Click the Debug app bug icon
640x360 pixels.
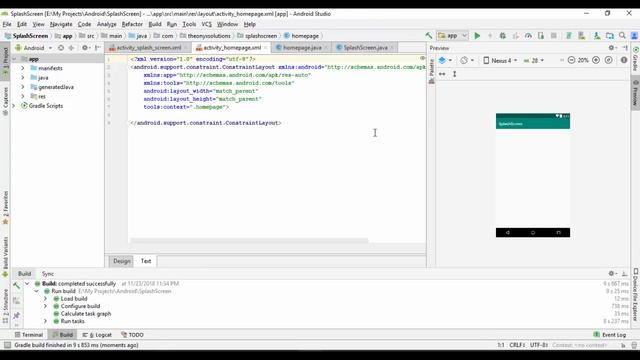coord(503,36)
